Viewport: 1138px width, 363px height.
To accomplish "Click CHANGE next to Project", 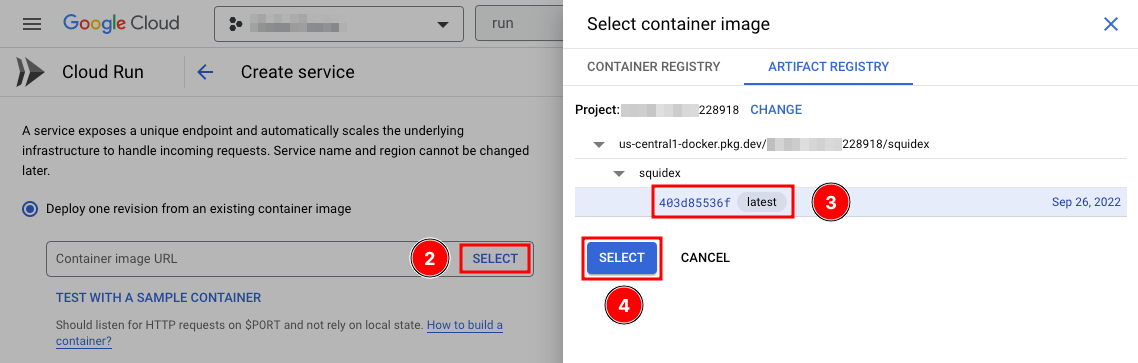I will [776, 110].
